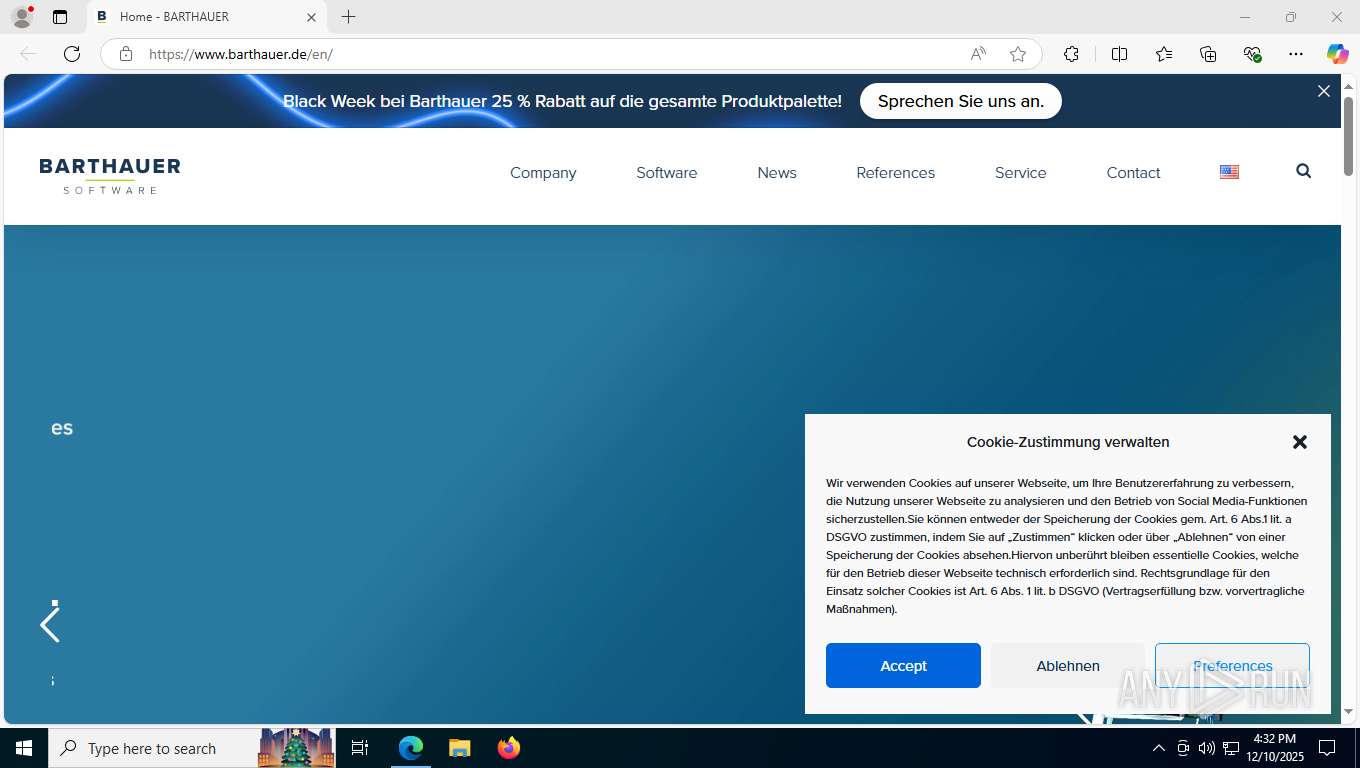Open the References menu item
This screenshot has width=1360, height=768.
pos(896,173)
